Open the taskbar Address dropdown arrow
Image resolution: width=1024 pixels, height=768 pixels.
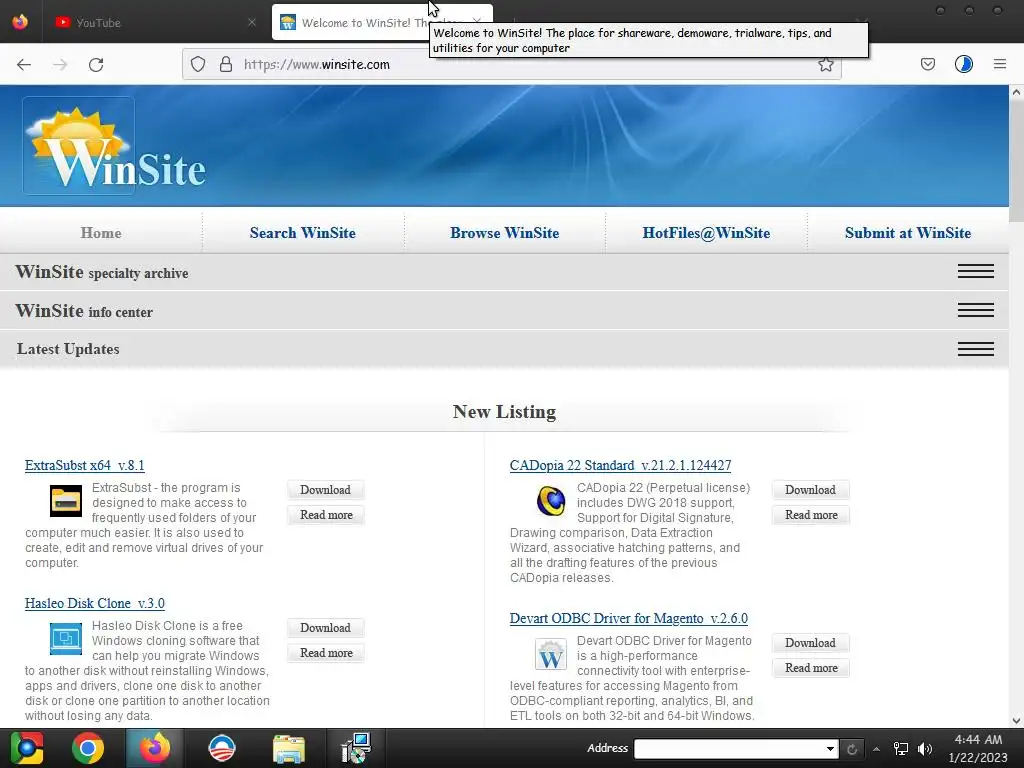click(829, 749)
